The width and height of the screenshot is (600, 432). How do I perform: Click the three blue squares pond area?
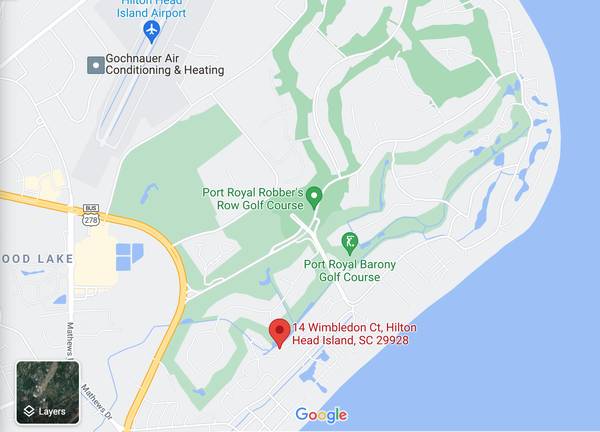(x=129, y=257)
